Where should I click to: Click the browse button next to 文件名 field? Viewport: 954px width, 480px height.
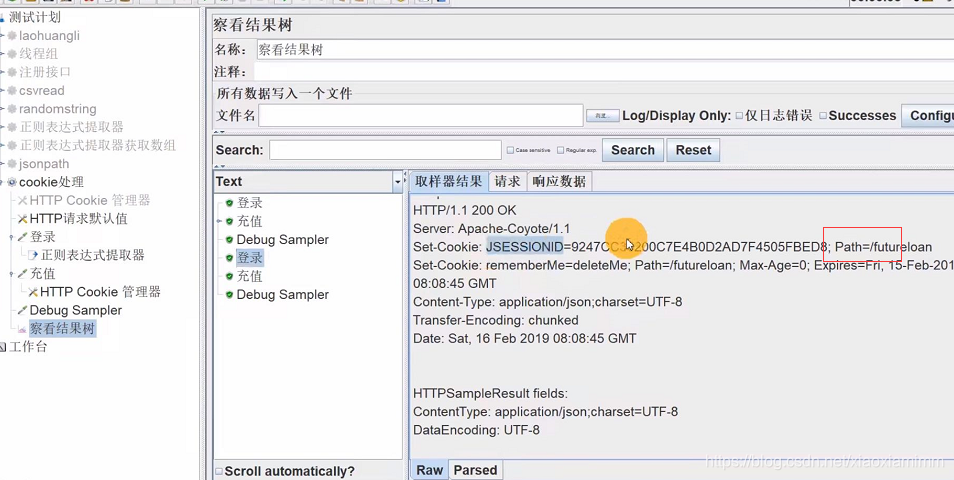coord(602,116)
